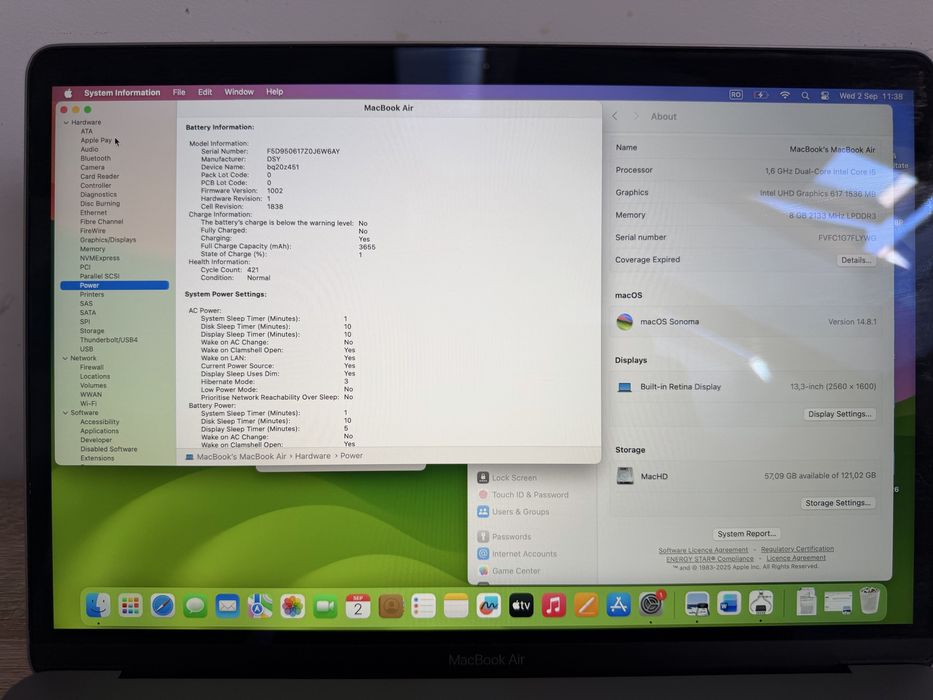933x700 pixels.
Task: Open the File menu
Action: tap(179, 92)
